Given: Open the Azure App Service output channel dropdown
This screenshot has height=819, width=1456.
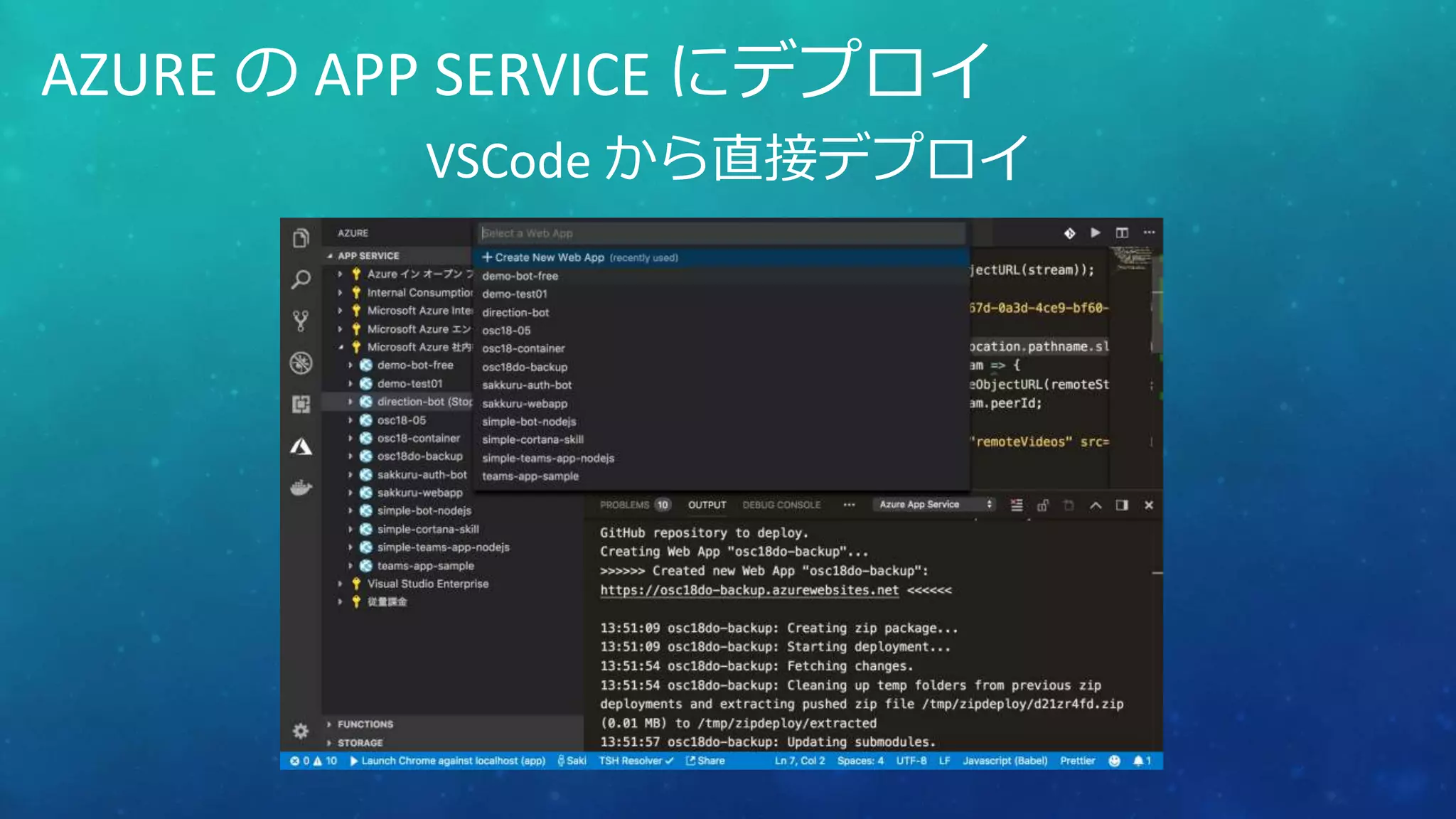Looking at the screenshot, I should point(934,505).
